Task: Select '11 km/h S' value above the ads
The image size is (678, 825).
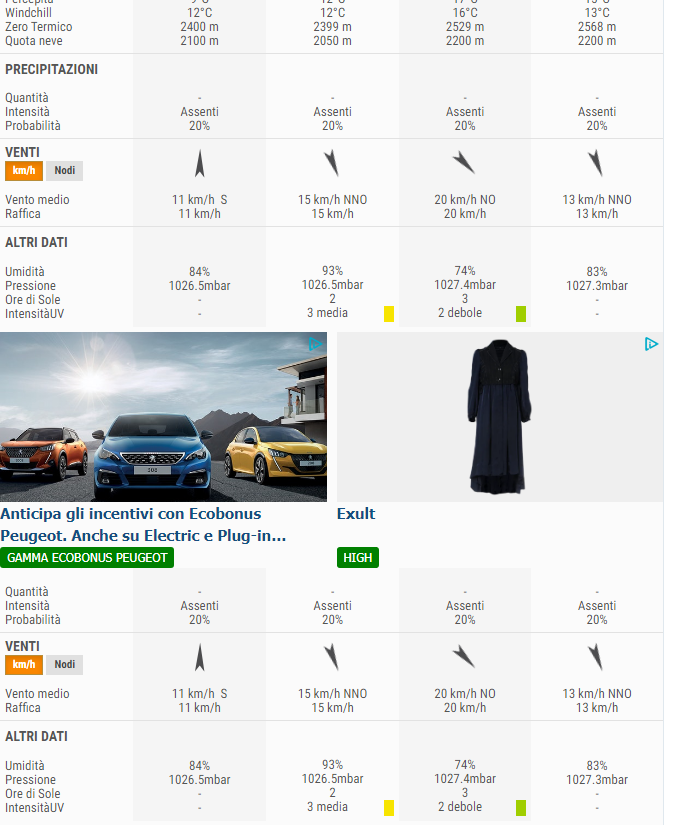Action: (x=199, y=200)
